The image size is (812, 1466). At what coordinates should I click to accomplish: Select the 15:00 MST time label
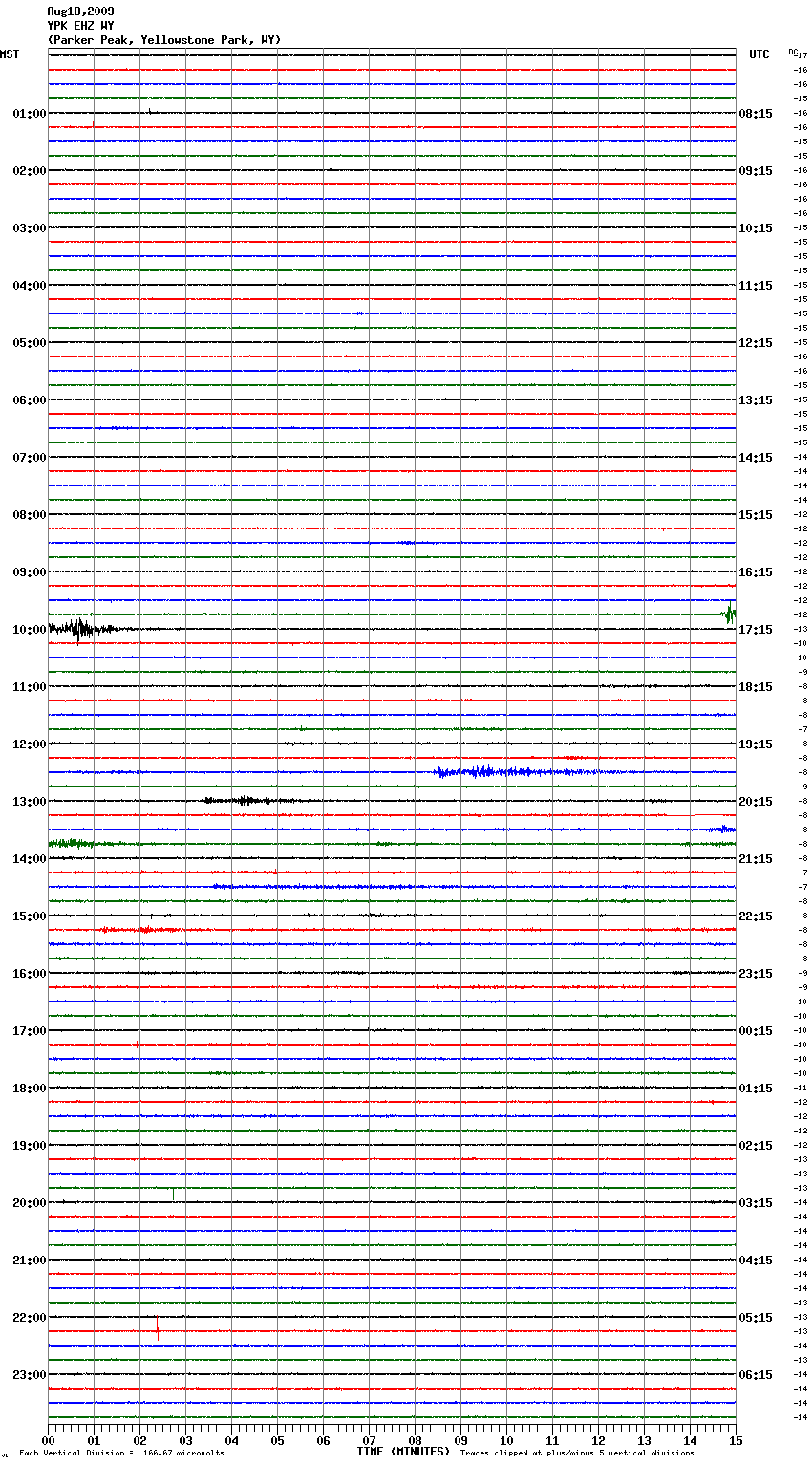click(30, 916)
